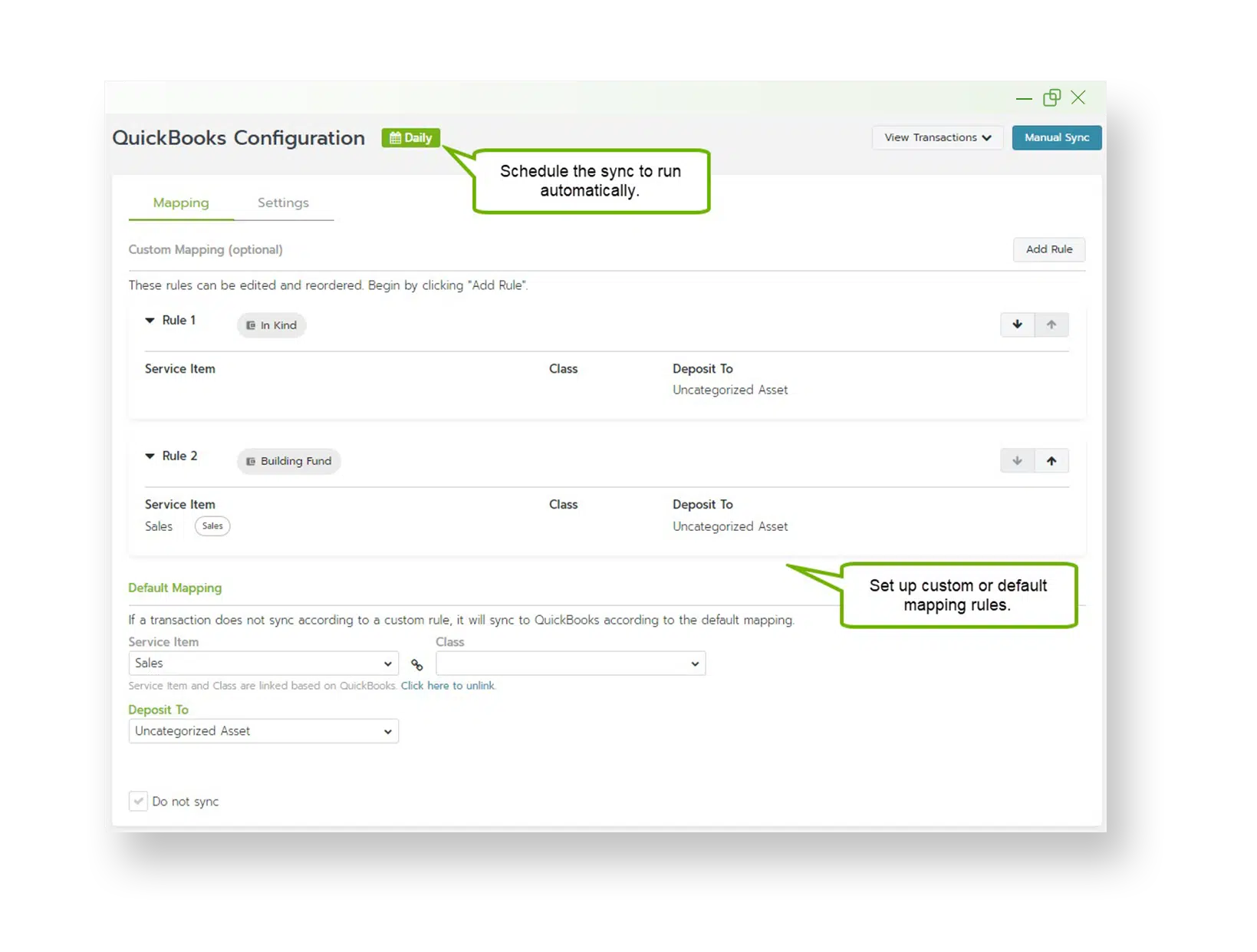Click the 'Sales' service item text in Rule 2

point(159,527)
